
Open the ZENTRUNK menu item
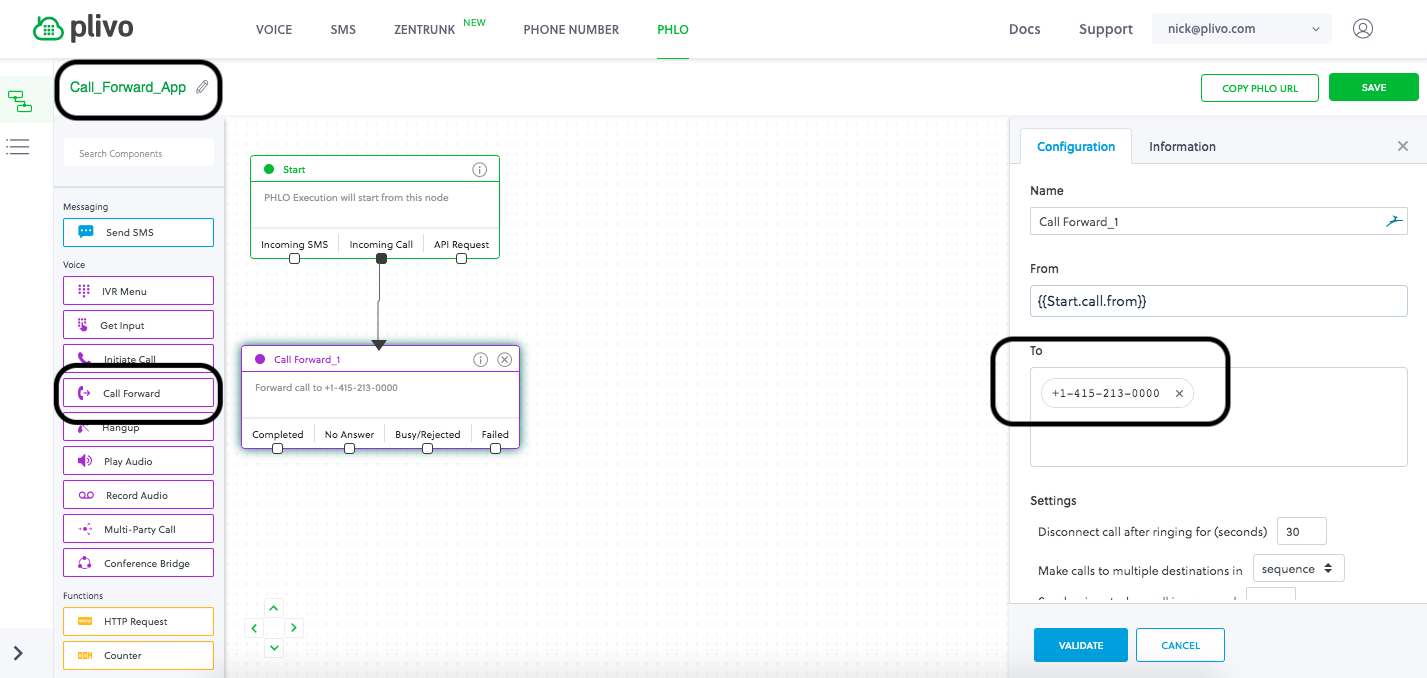pyautogui.click(x=424, y=30)
